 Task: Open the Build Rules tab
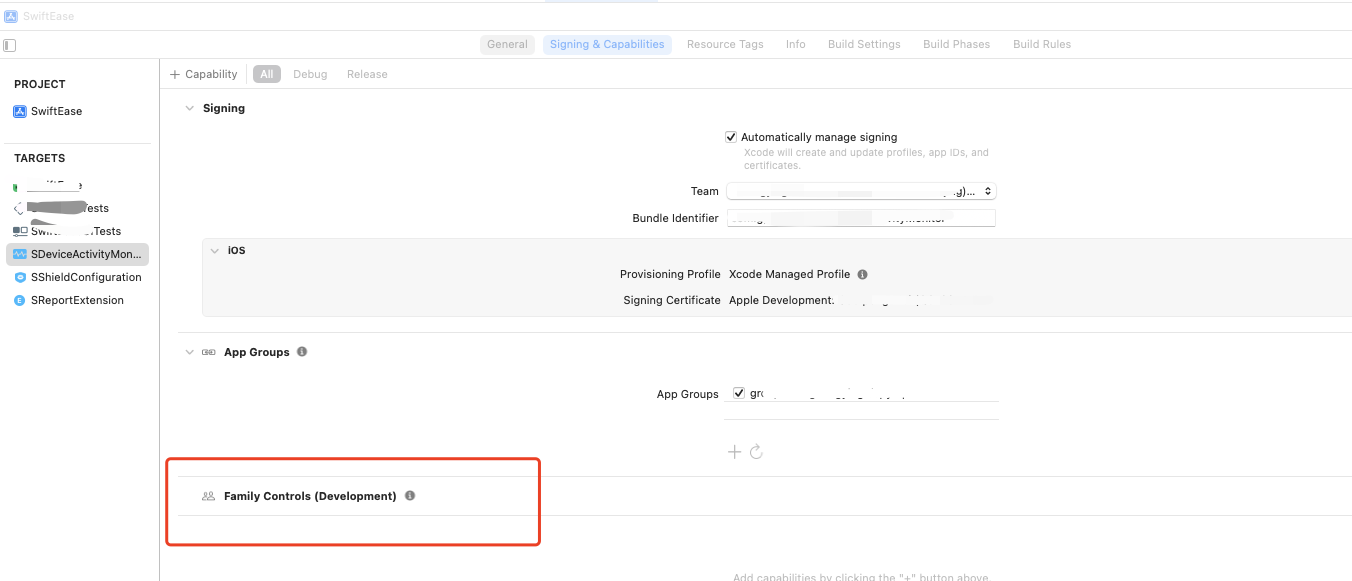click(x=1042, y=44)
